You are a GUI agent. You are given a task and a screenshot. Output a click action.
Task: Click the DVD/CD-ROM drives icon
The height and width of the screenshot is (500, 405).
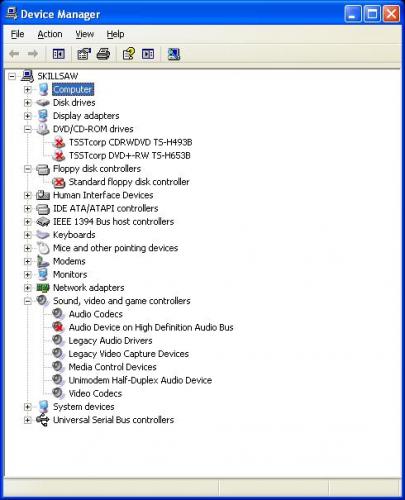(x=43, y=129)
